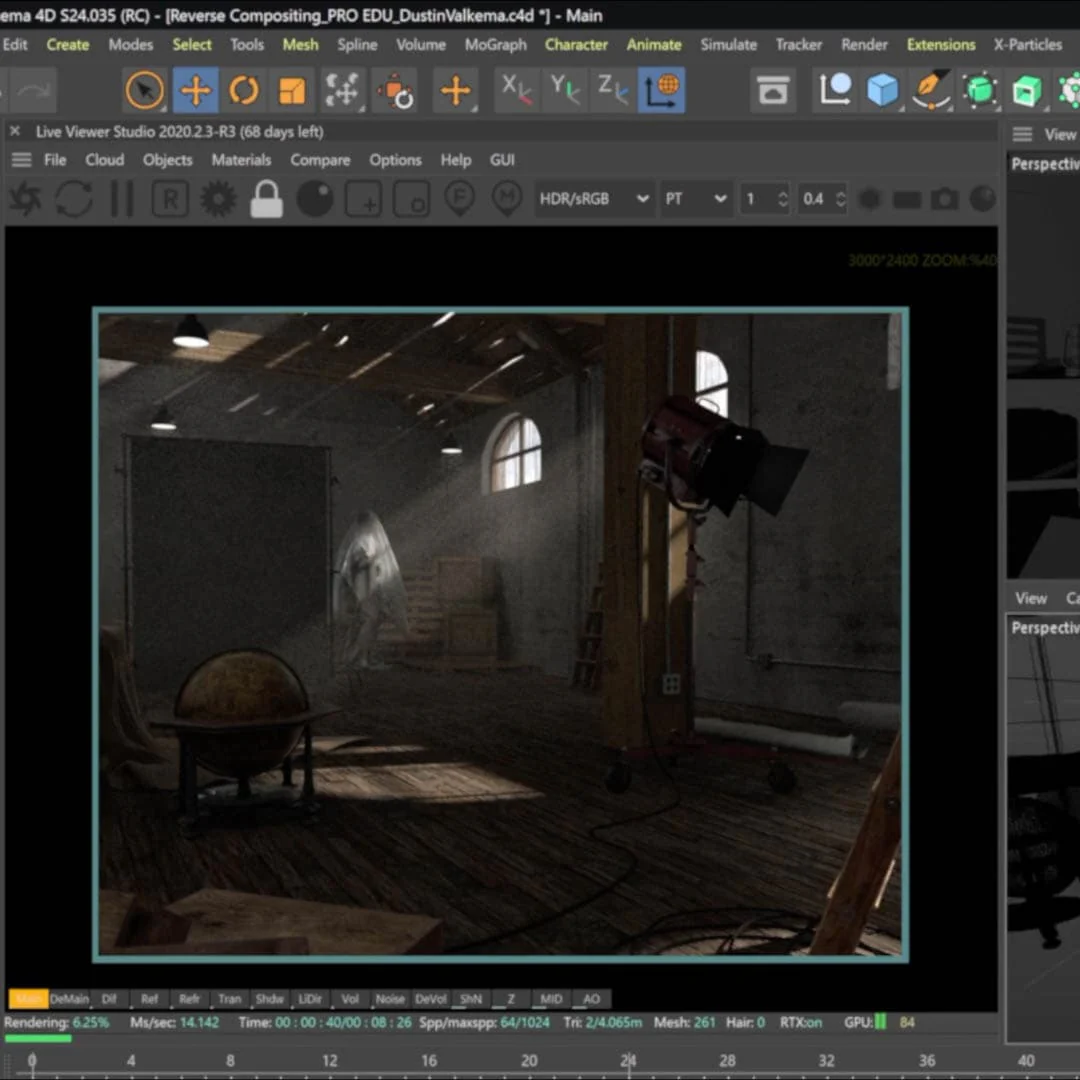Select the Move tool
This screenshot has width=1080, height=1080.
point(195,90)
